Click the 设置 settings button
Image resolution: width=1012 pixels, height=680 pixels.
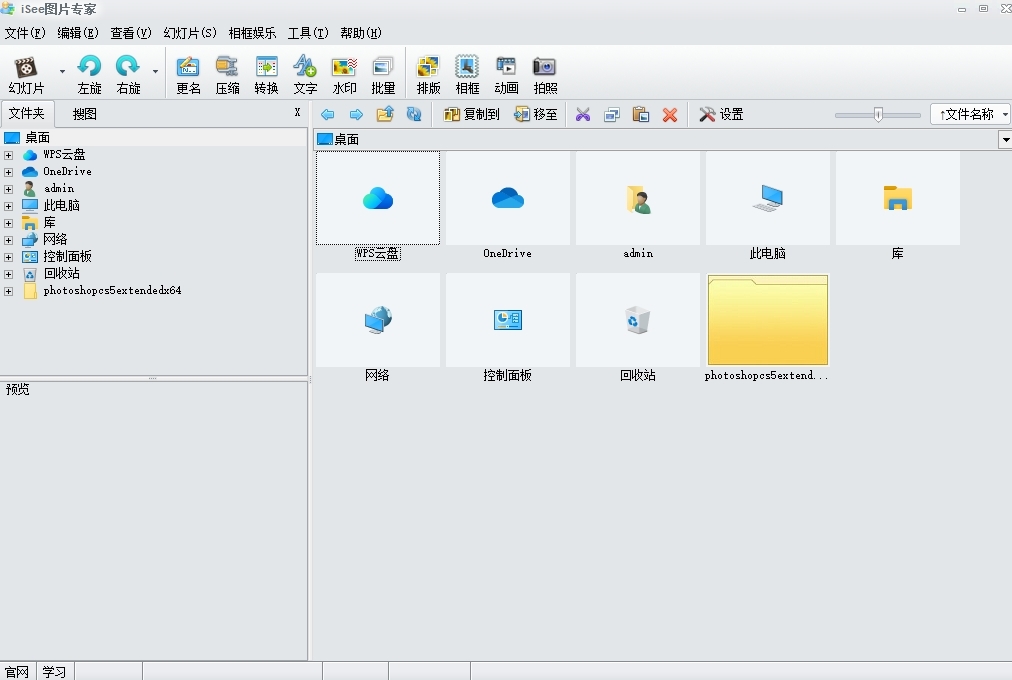click(722, 114)
